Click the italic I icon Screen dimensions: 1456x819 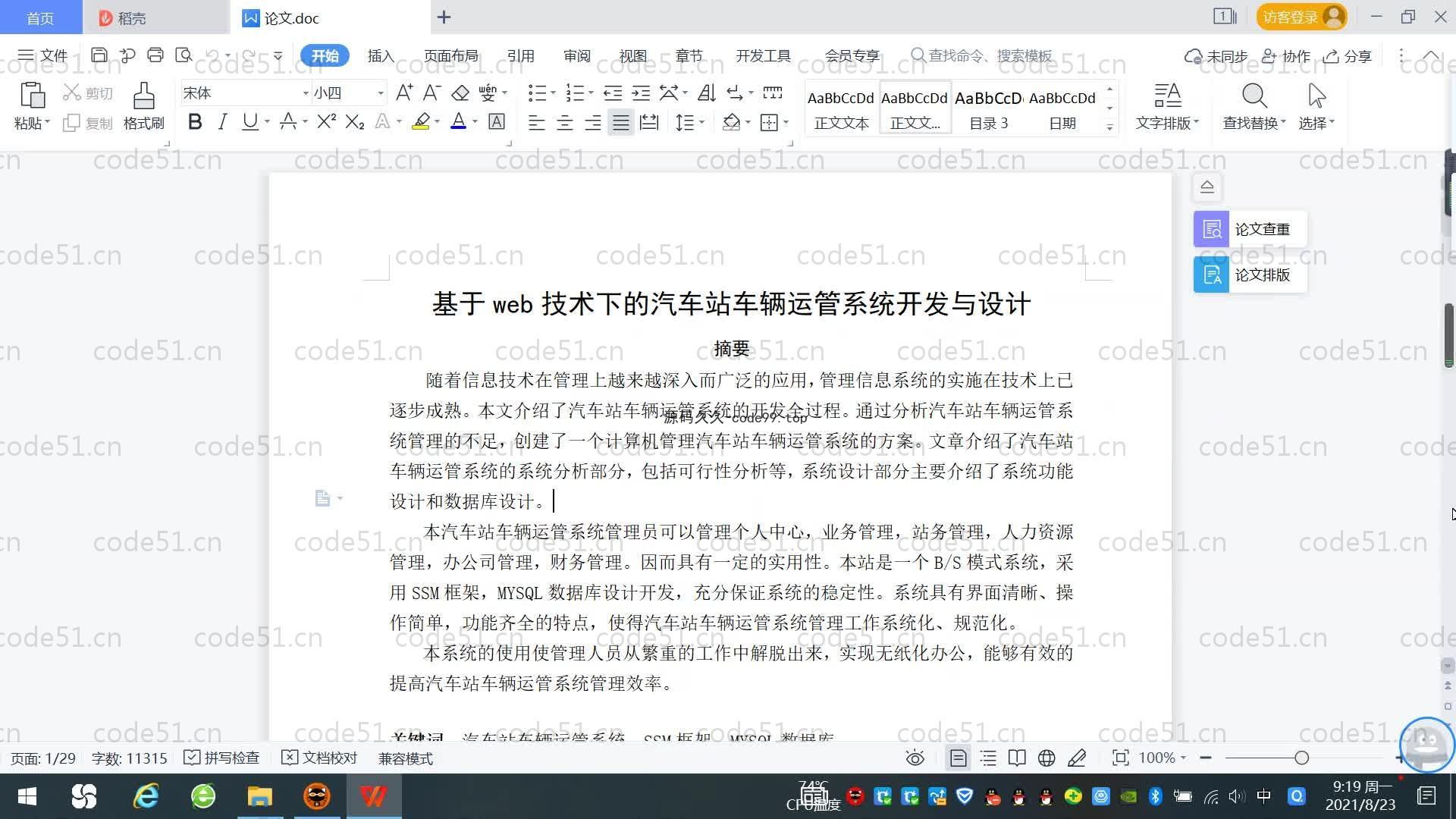point(222,122)
